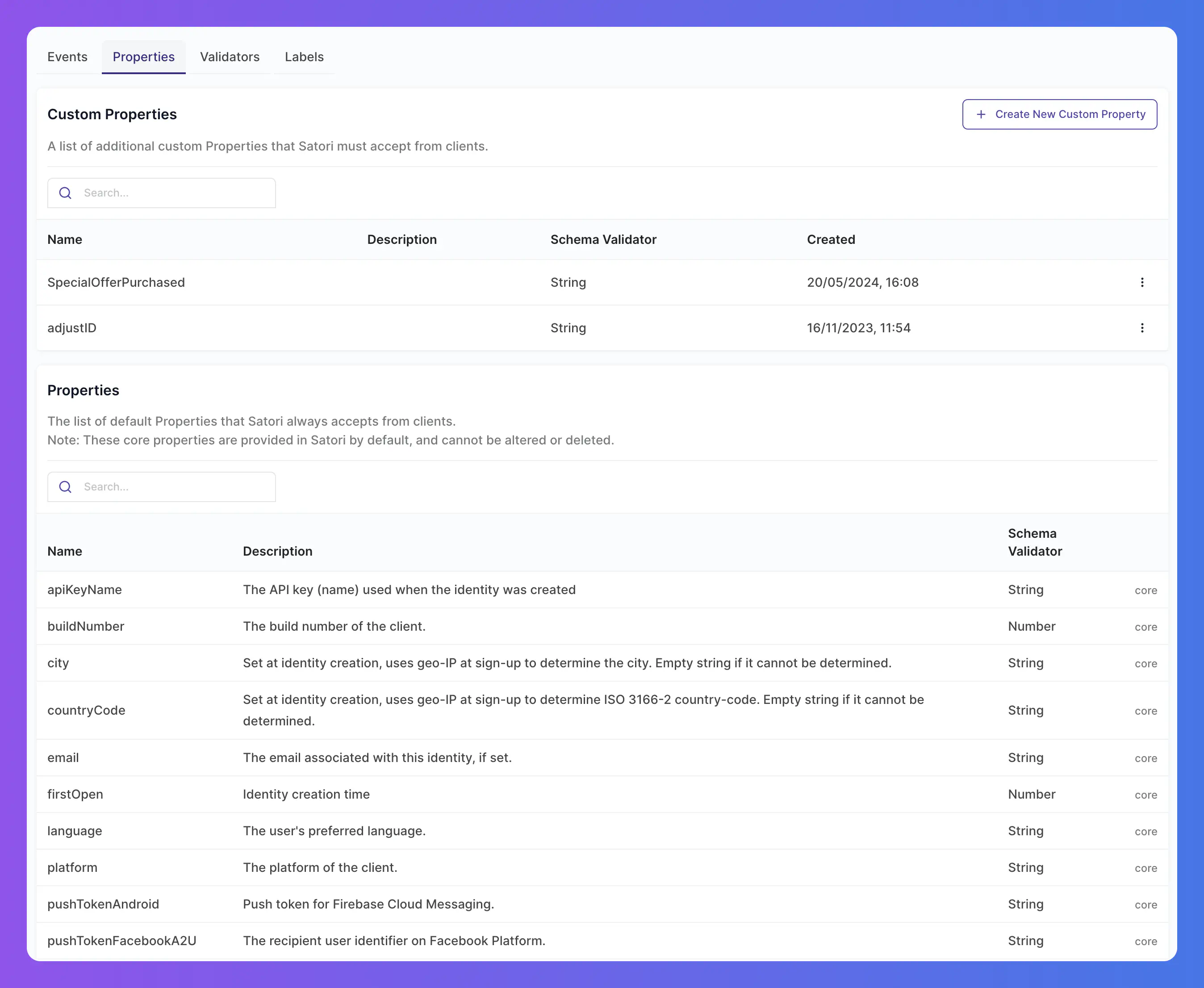Click the Search input in Properties section

tap(162, 487)
